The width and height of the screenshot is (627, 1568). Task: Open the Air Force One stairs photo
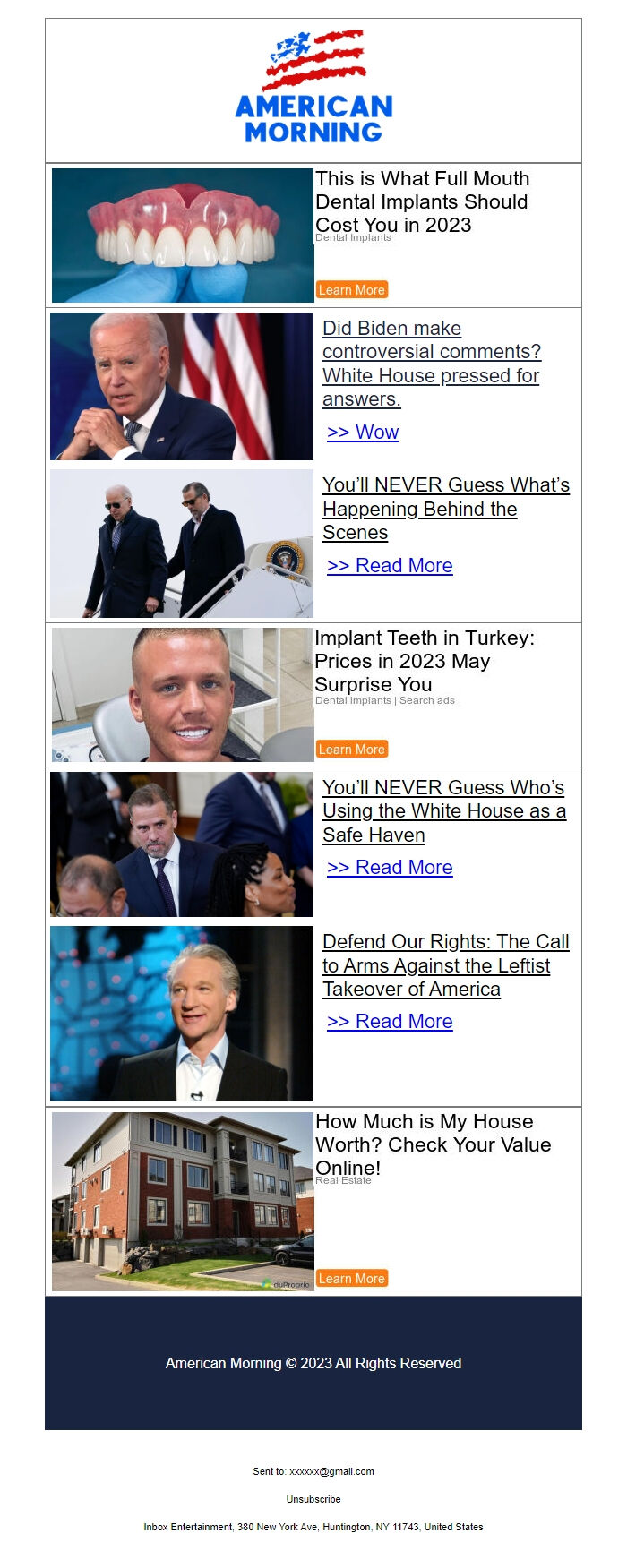pos(182,544)
